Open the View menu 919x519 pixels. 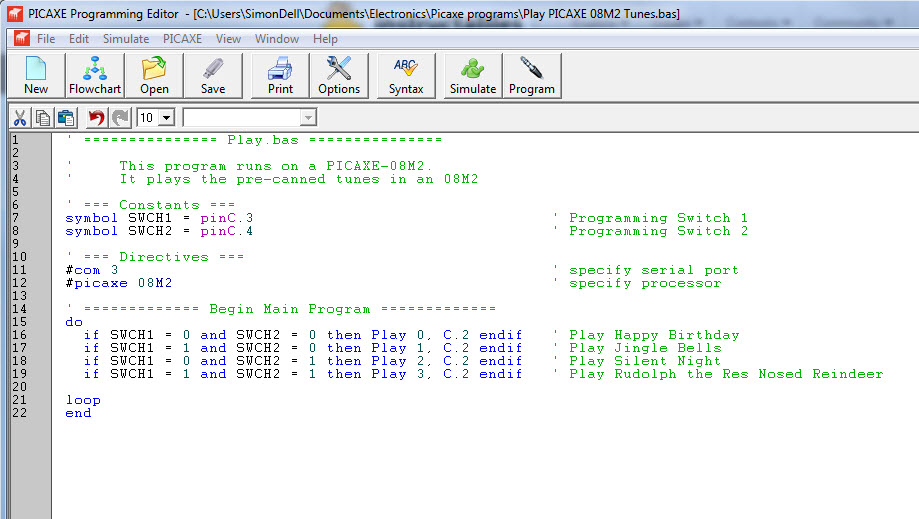[x=228, y=39]
